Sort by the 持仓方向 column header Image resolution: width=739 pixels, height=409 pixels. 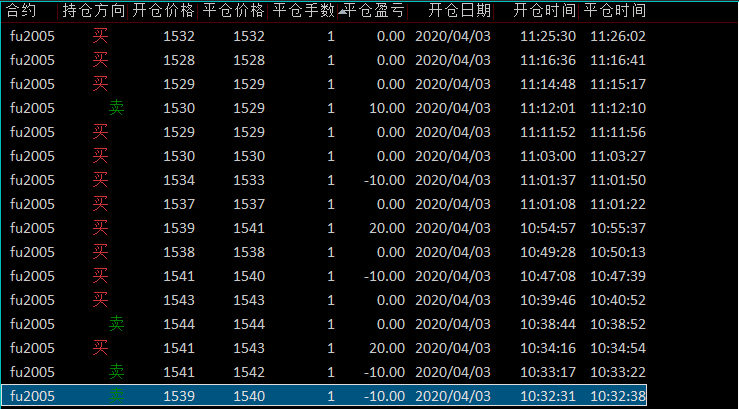pyautogui.click(x=93, y=11)
